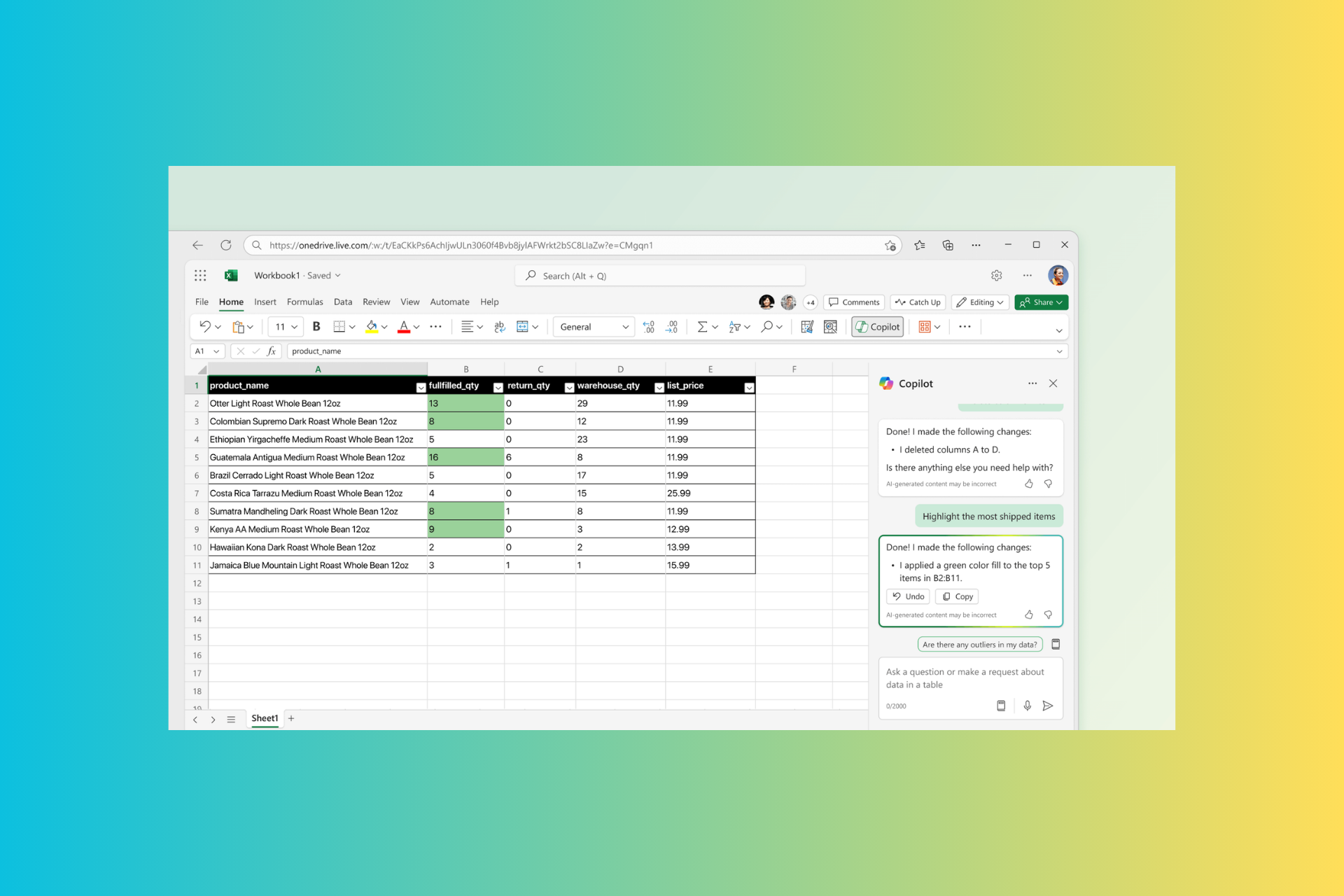Click the merge cells icon
The image size is (1344, 896).
tap(522, 327)
